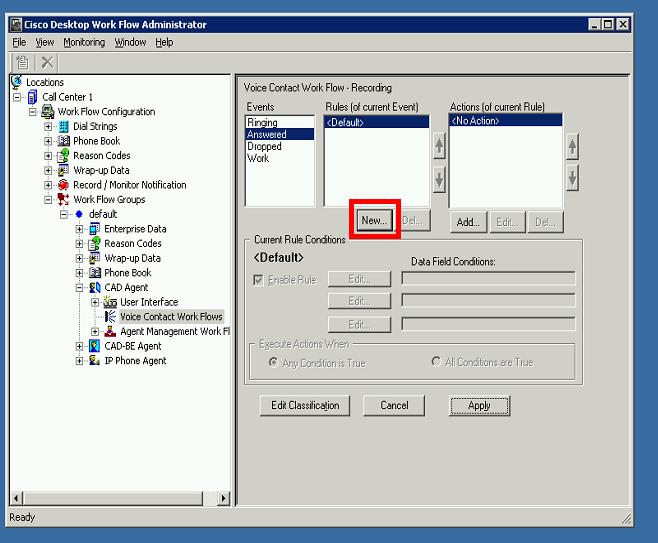Image resolution: width=658 pixels, height=543 pixels.
Task: Move action down with Actions down arrow
Action: [572, 178]
